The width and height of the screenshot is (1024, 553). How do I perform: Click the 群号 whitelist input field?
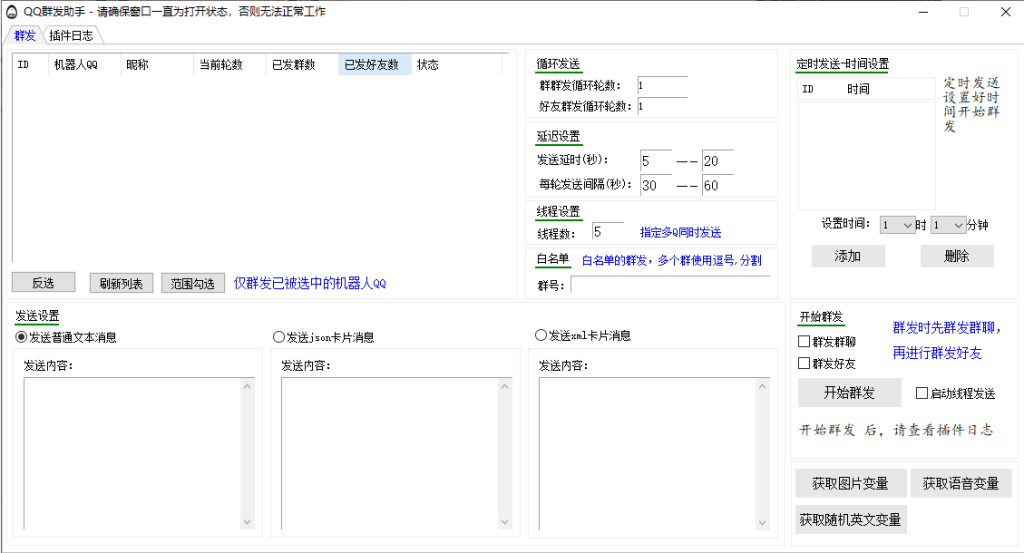pyautogui.click(x=670, y=285)
